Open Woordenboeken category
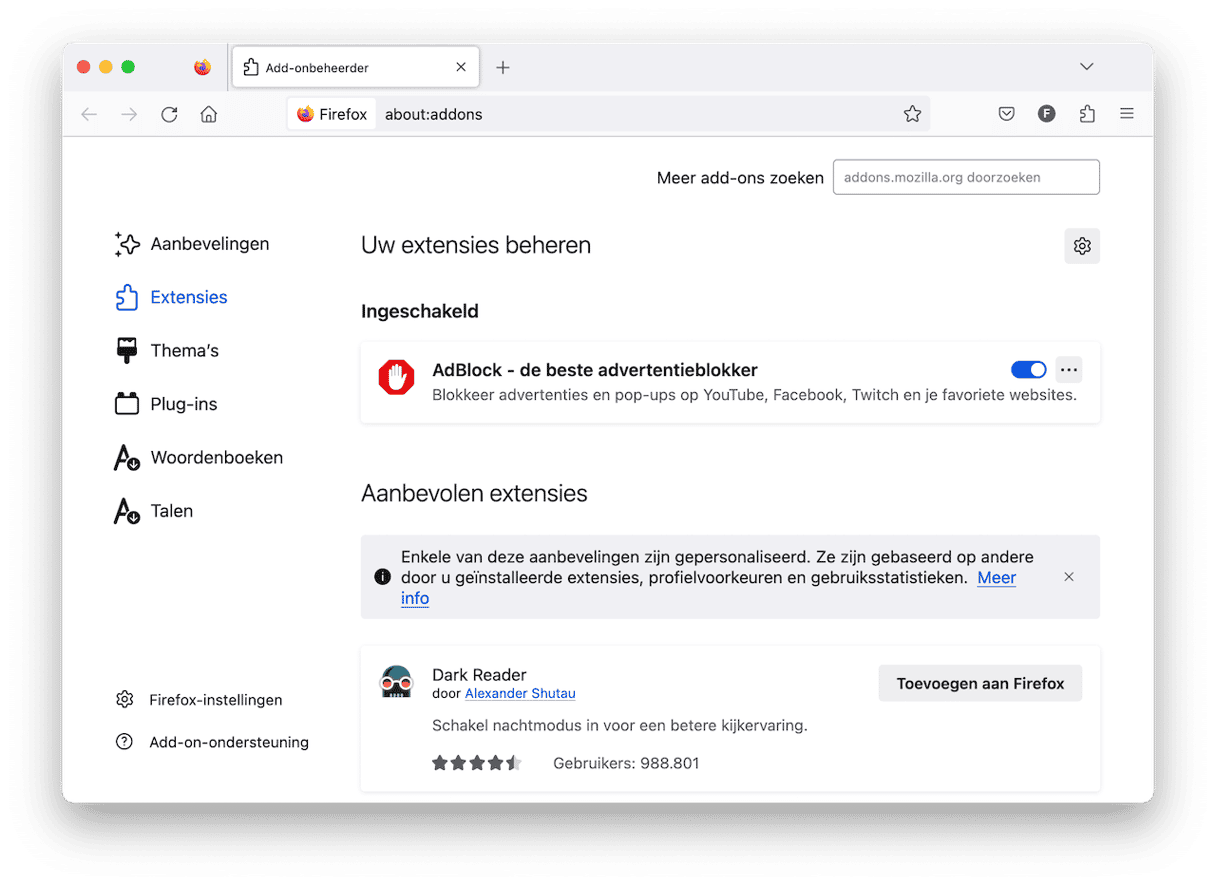This screenshot has height=885, width=1216. (198, 458)
